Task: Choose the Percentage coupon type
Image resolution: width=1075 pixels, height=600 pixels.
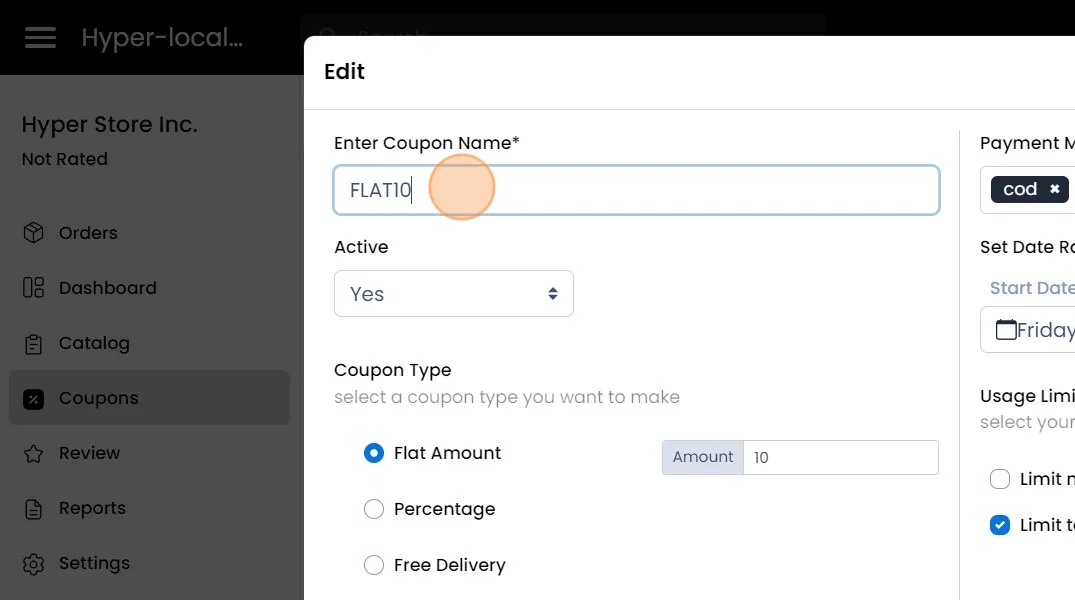Action: [374, 509]
